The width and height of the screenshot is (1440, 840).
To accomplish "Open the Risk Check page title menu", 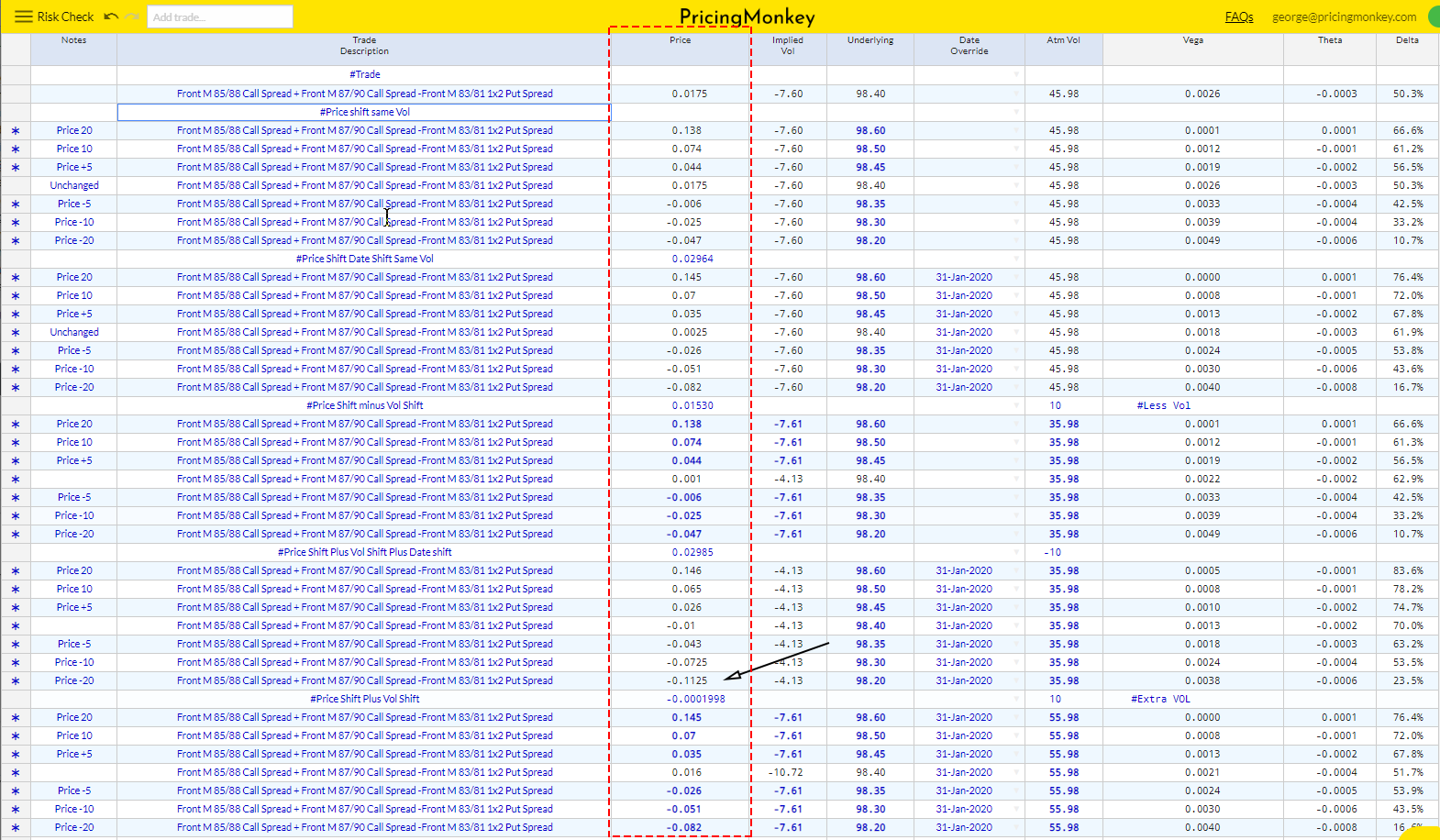I will [x=65, y=17].
